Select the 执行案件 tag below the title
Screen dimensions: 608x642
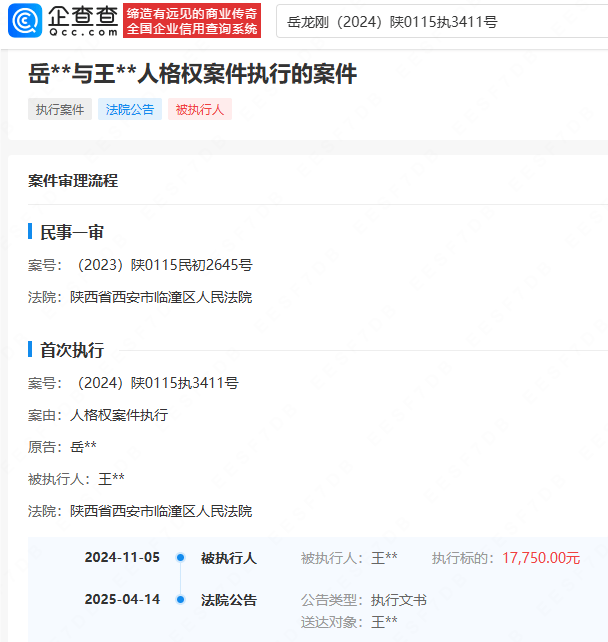(x=60, y=110)
